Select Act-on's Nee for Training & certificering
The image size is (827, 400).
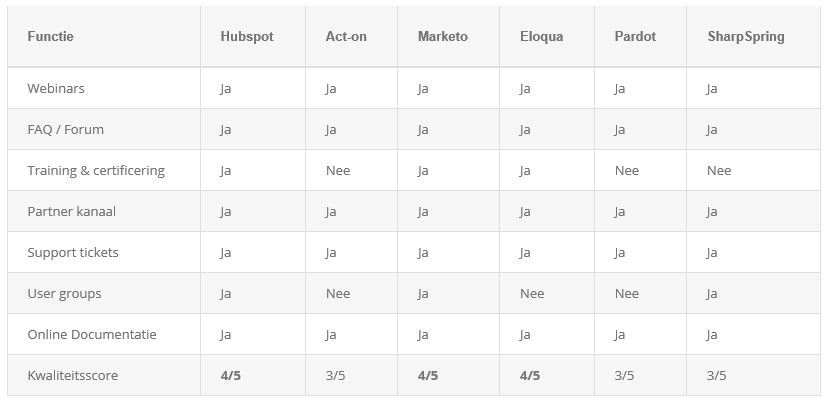338,170
